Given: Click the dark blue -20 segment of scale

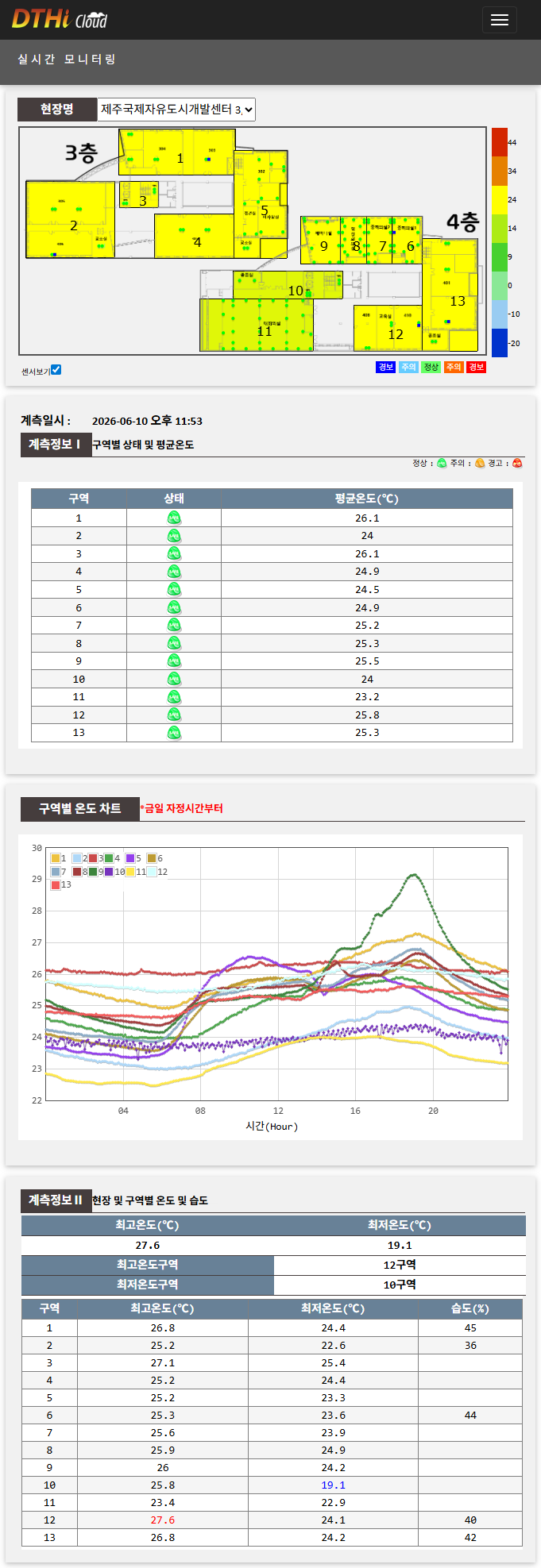Looking at the screenshot, I should click(x=499, y=342).
